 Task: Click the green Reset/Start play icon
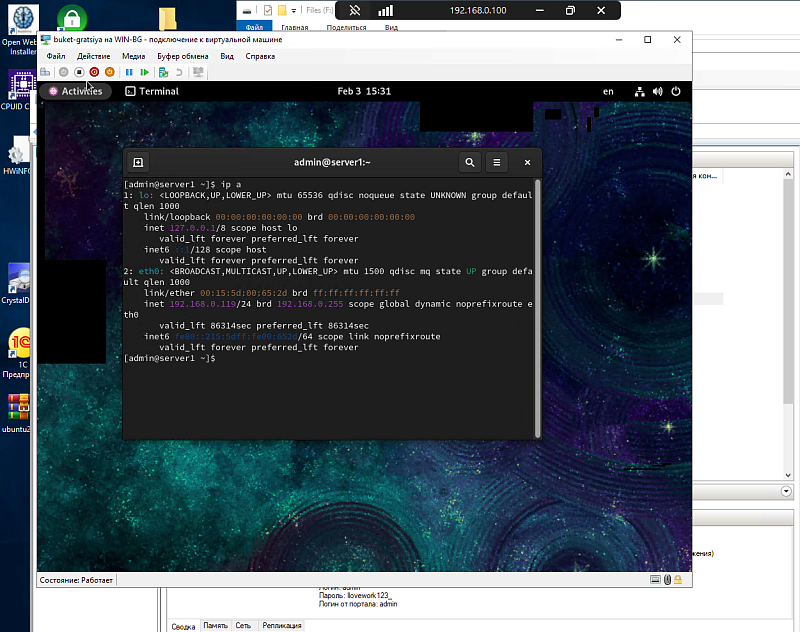(145, 72)
